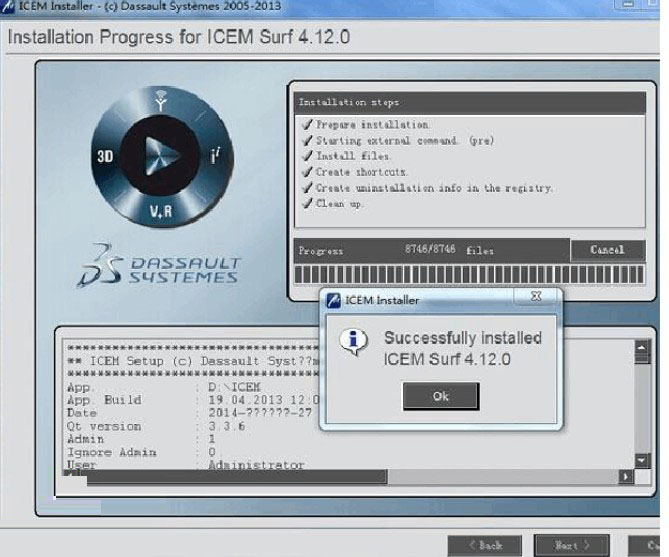The height and width of the screenshot is (557, 669).
Task: Click the checkmark beside 'Clean up'
Action: [x=307, y=204]
